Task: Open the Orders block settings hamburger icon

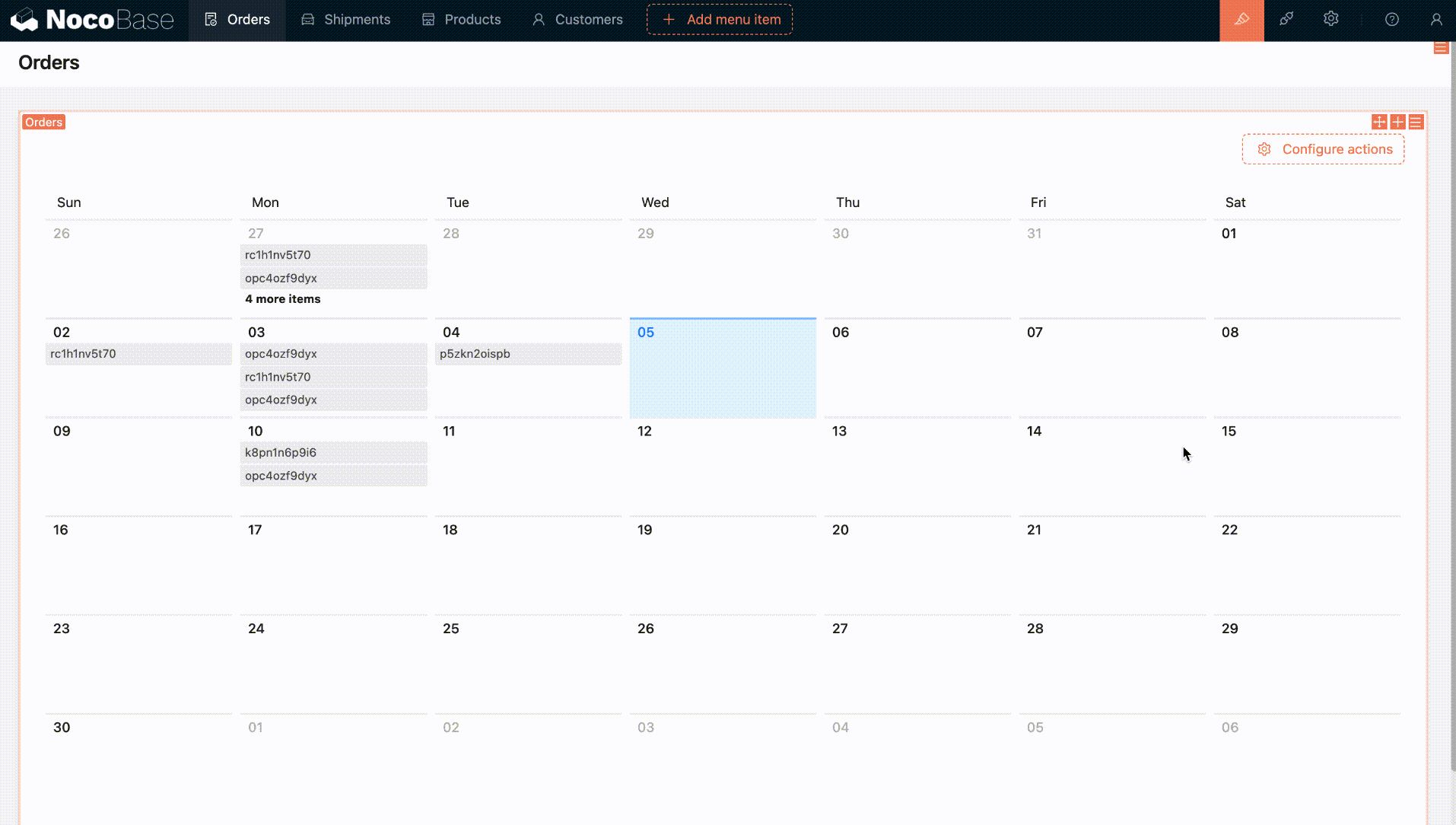Action: pyautogui.click(x=1416, y=123)
